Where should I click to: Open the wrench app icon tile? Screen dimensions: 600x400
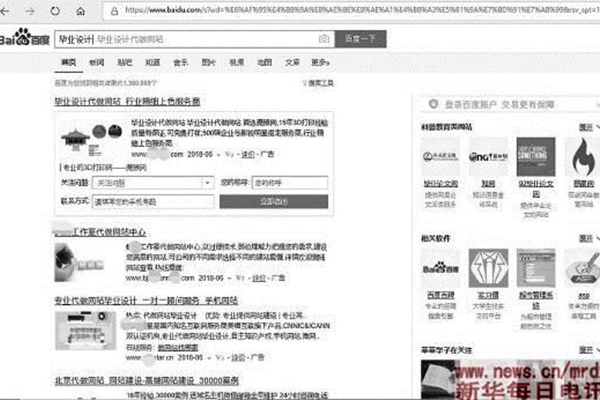coord(583,268)
